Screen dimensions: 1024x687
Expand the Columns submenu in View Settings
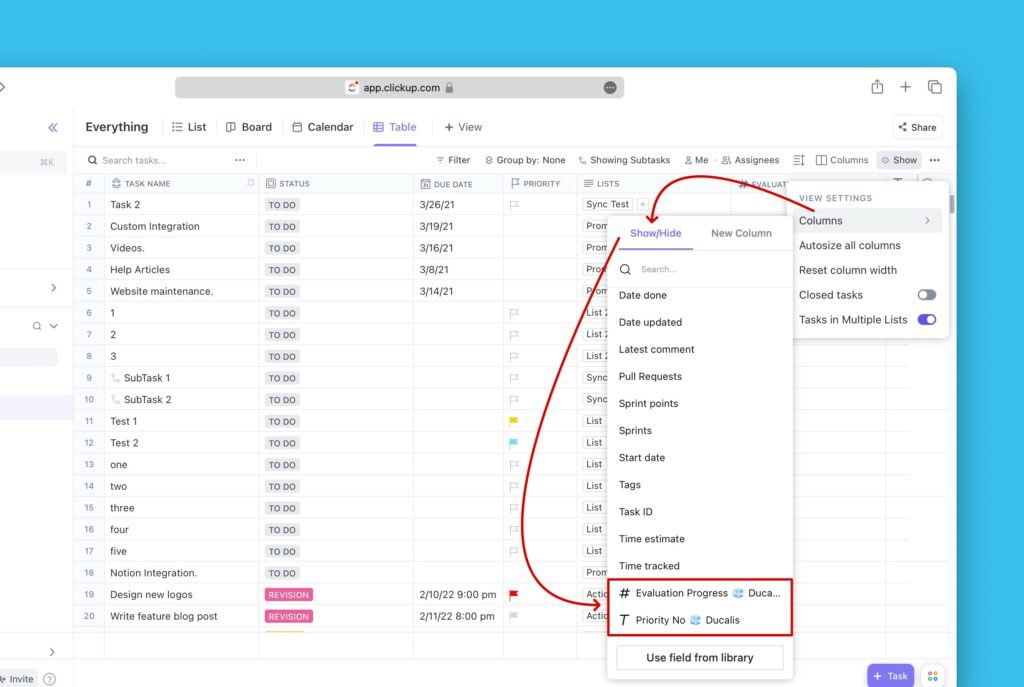[866, 221]
